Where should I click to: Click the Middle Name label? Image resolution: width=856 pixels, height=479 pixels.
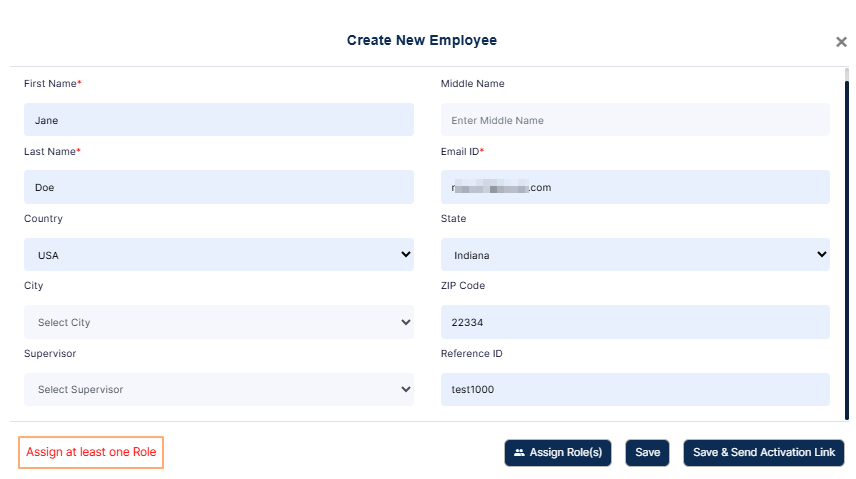[x=473, y=84]
